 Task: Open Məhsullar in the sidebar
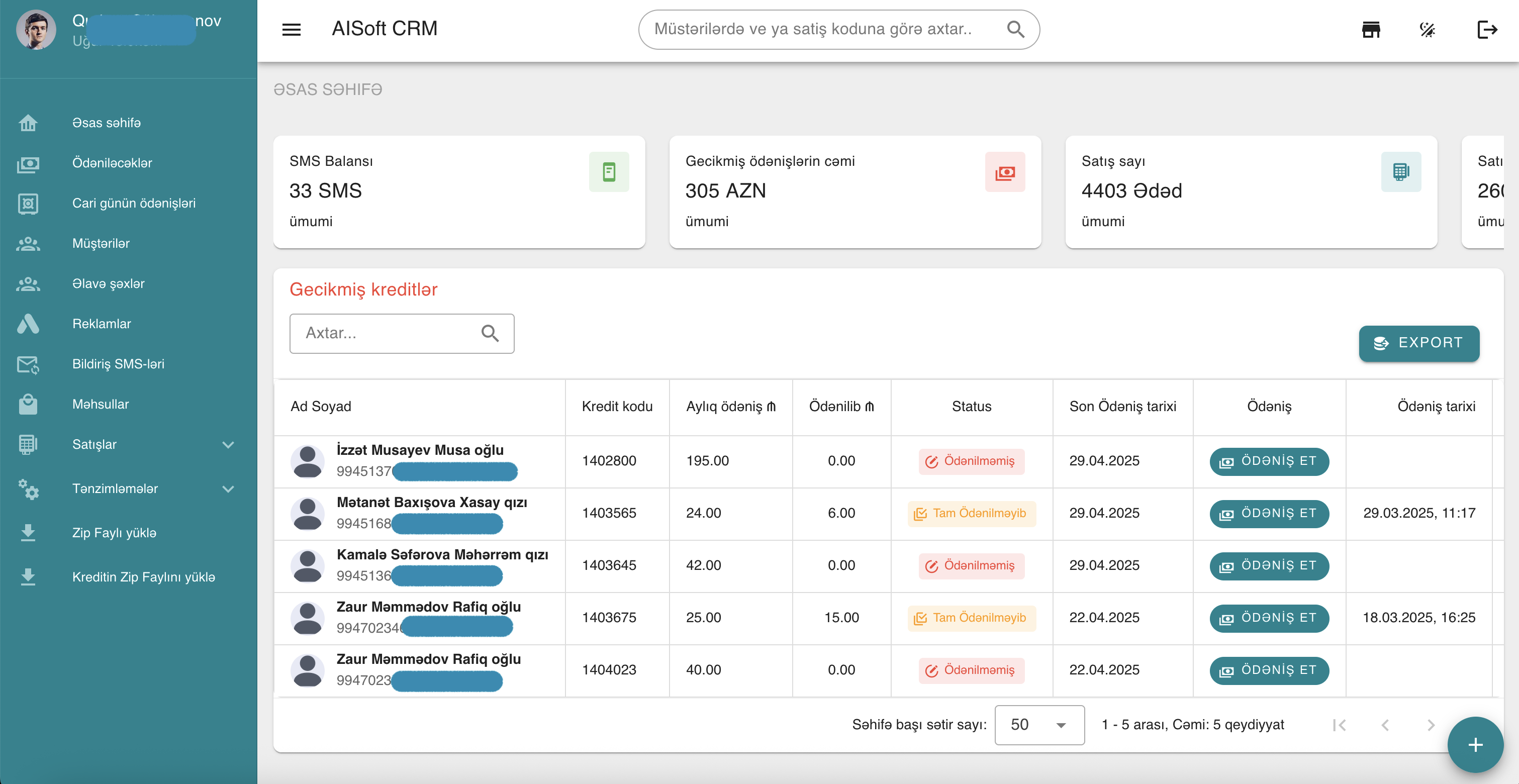129,404
